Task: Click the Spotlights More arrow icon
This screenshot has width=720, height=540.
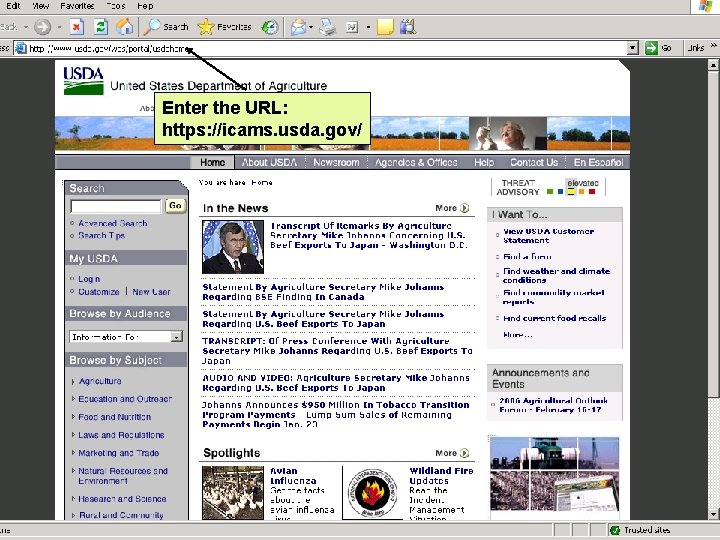Action: click(465, 453)
